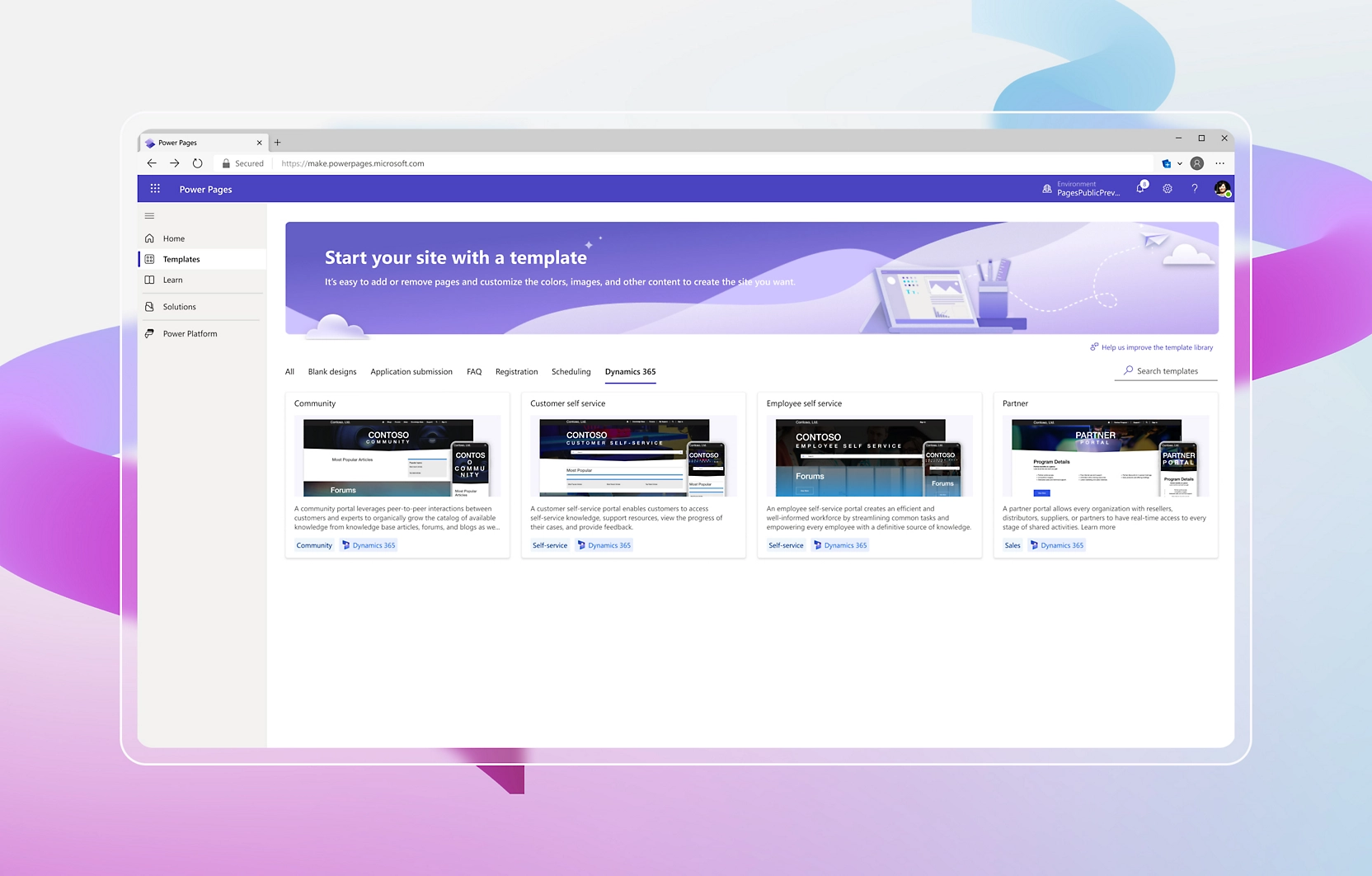
Task: Click the Learn book icon in sidebar
Action: 149,280
